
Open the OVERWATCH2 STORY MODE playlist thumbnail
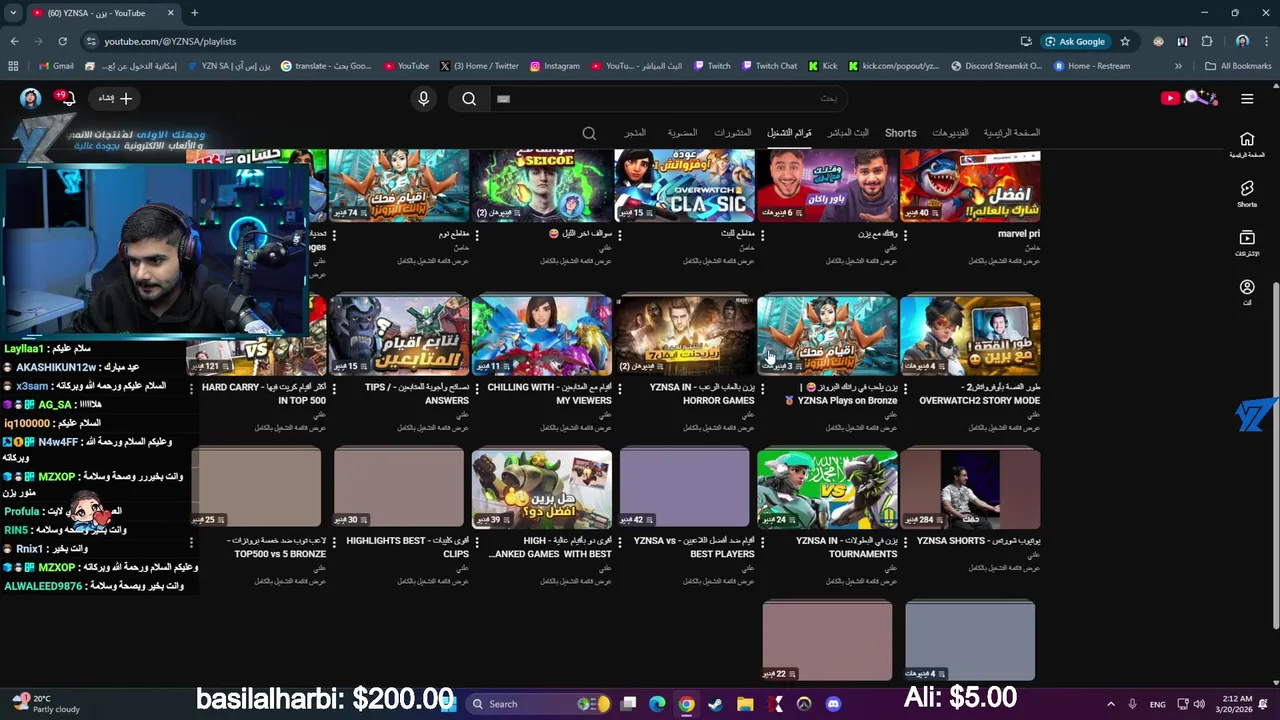tap(970, 335)
